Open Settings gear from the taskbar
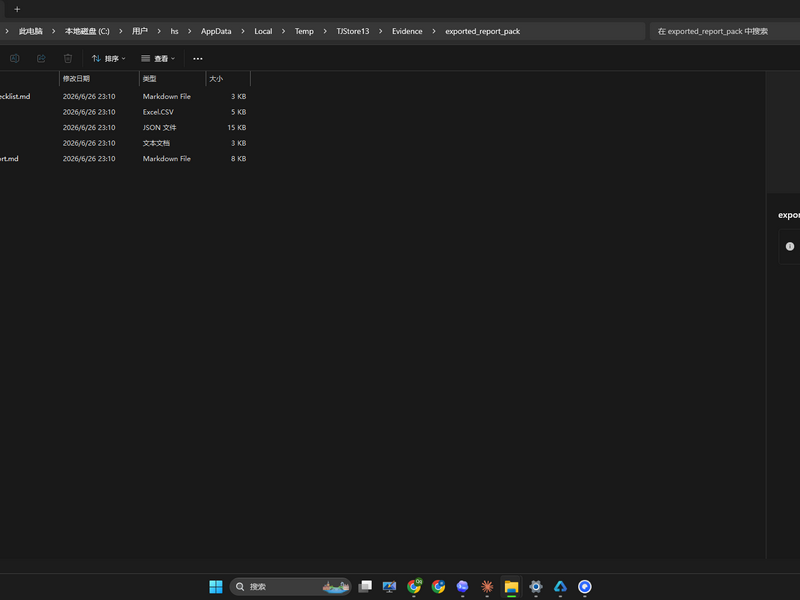Image resolution: width=800 pixels, height=600 pixels. pos(536,587)
